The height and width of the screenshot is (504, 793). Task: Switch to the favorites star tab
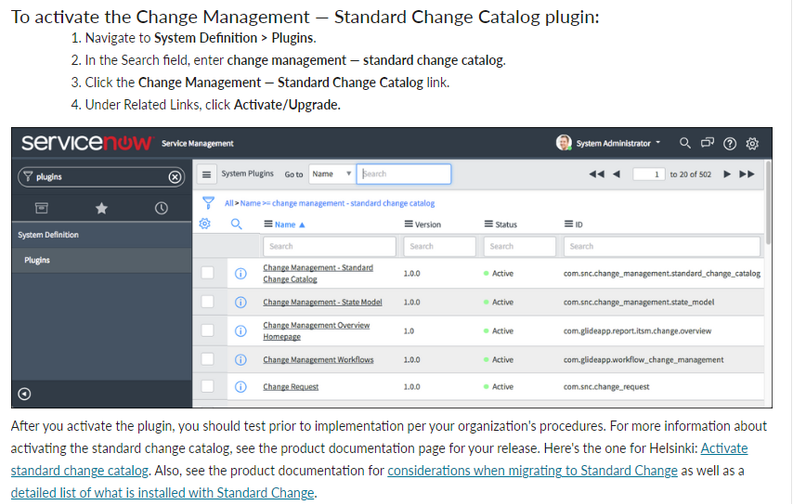click(x=102, y=208)
